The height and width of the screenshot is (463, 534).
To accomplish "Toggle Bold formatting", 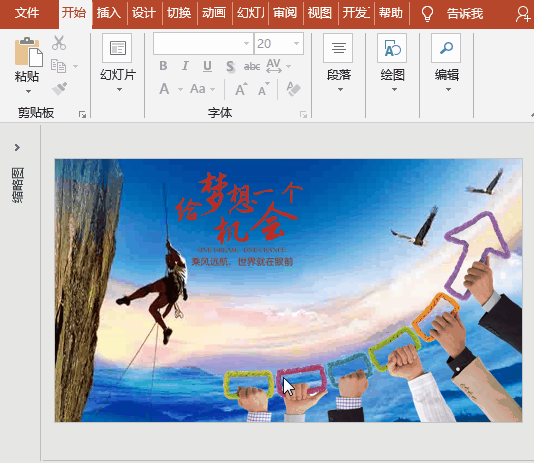I will point(163,66).
